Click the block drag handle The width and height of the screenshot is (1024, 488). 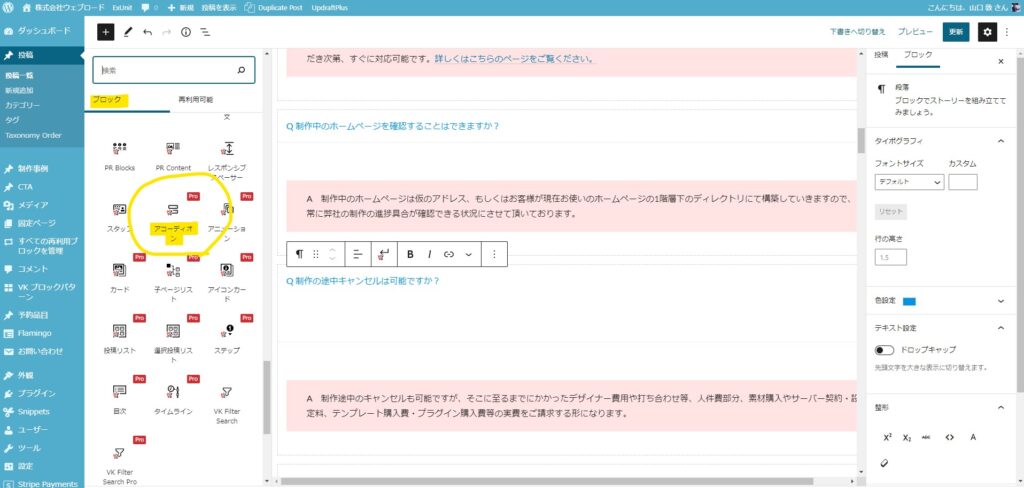(x=316, y=254)
